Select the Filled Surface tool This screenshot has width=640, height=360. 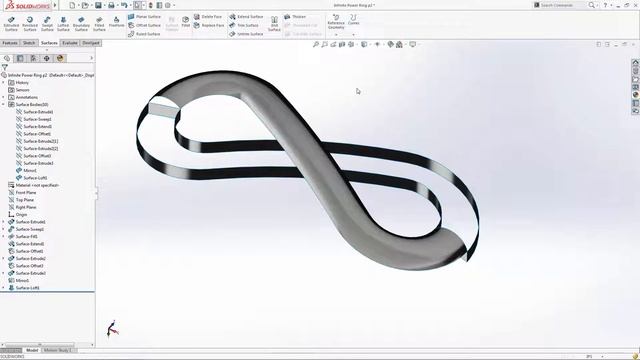[x=99, y=24]
